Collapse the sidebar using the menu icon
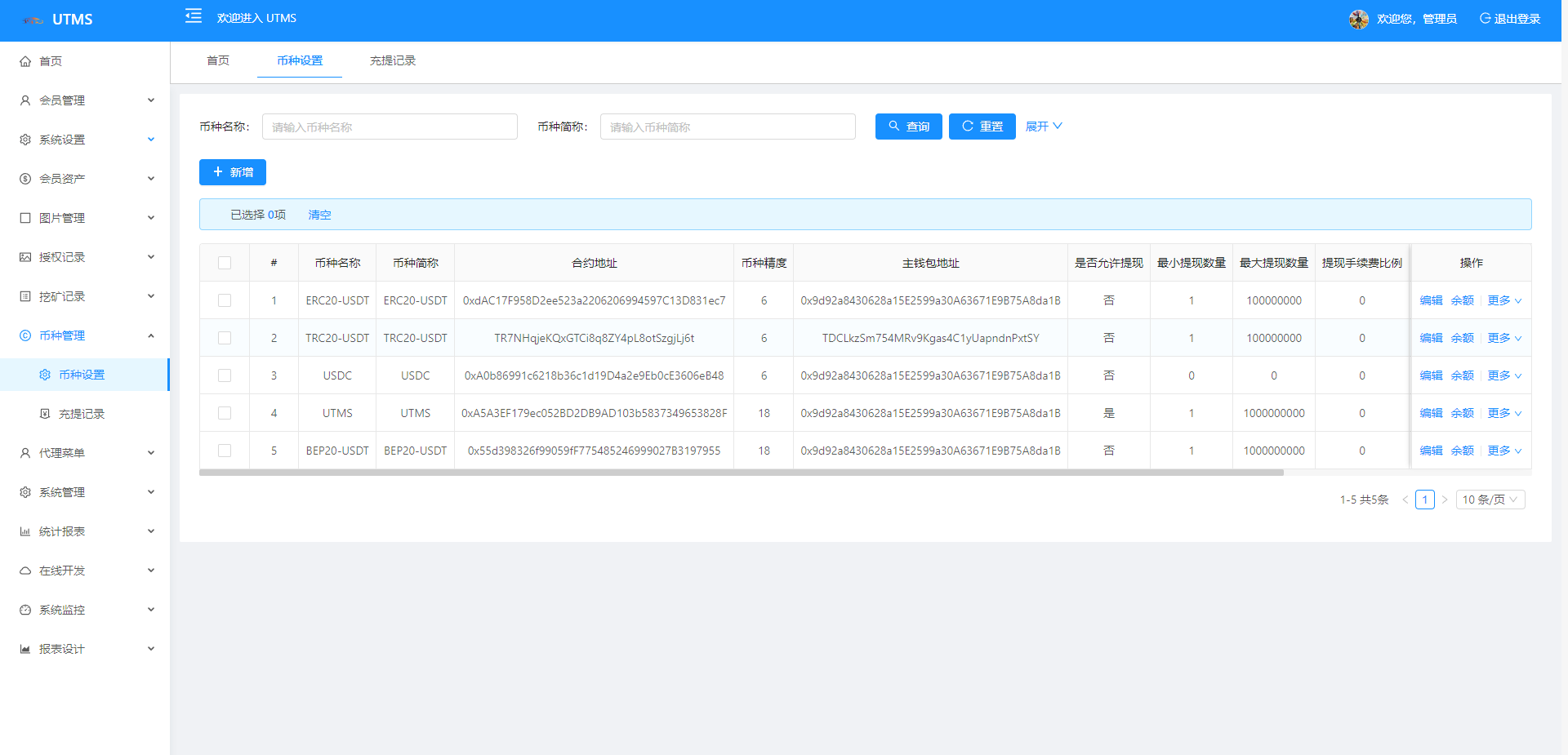This screenshot has height=755, width=1568. pyautogui.click(x=193, y=16)
